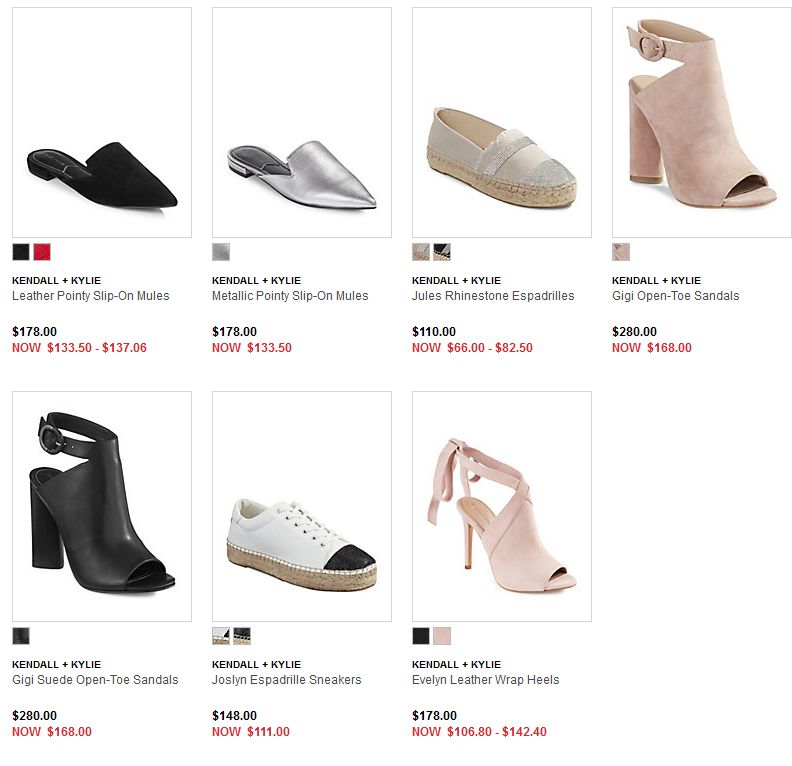Choose black swatch for Joslyn Espadrille Sneakers

click(x=242, y=636)
